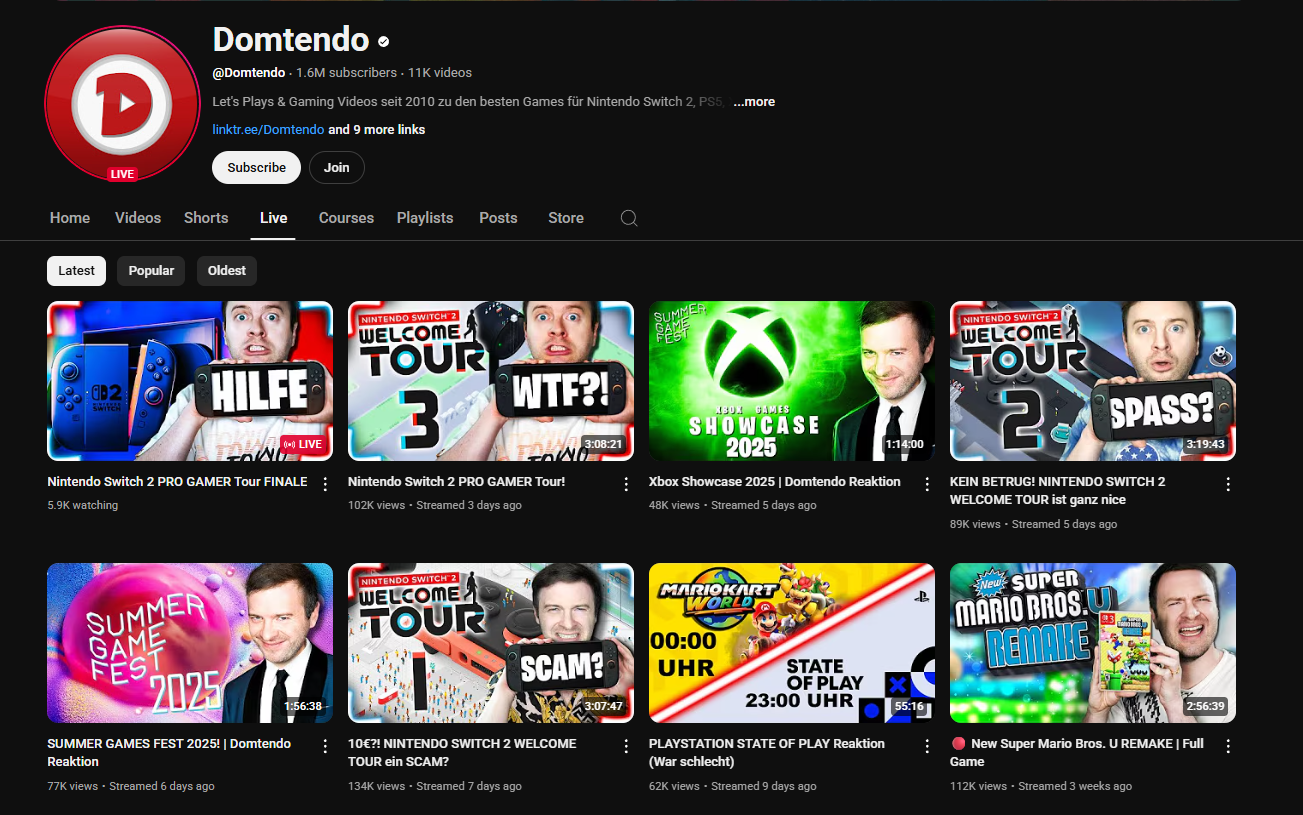
Task: Open options menu for PRO GAMER Tour FINALE
Action: point(325,484)
